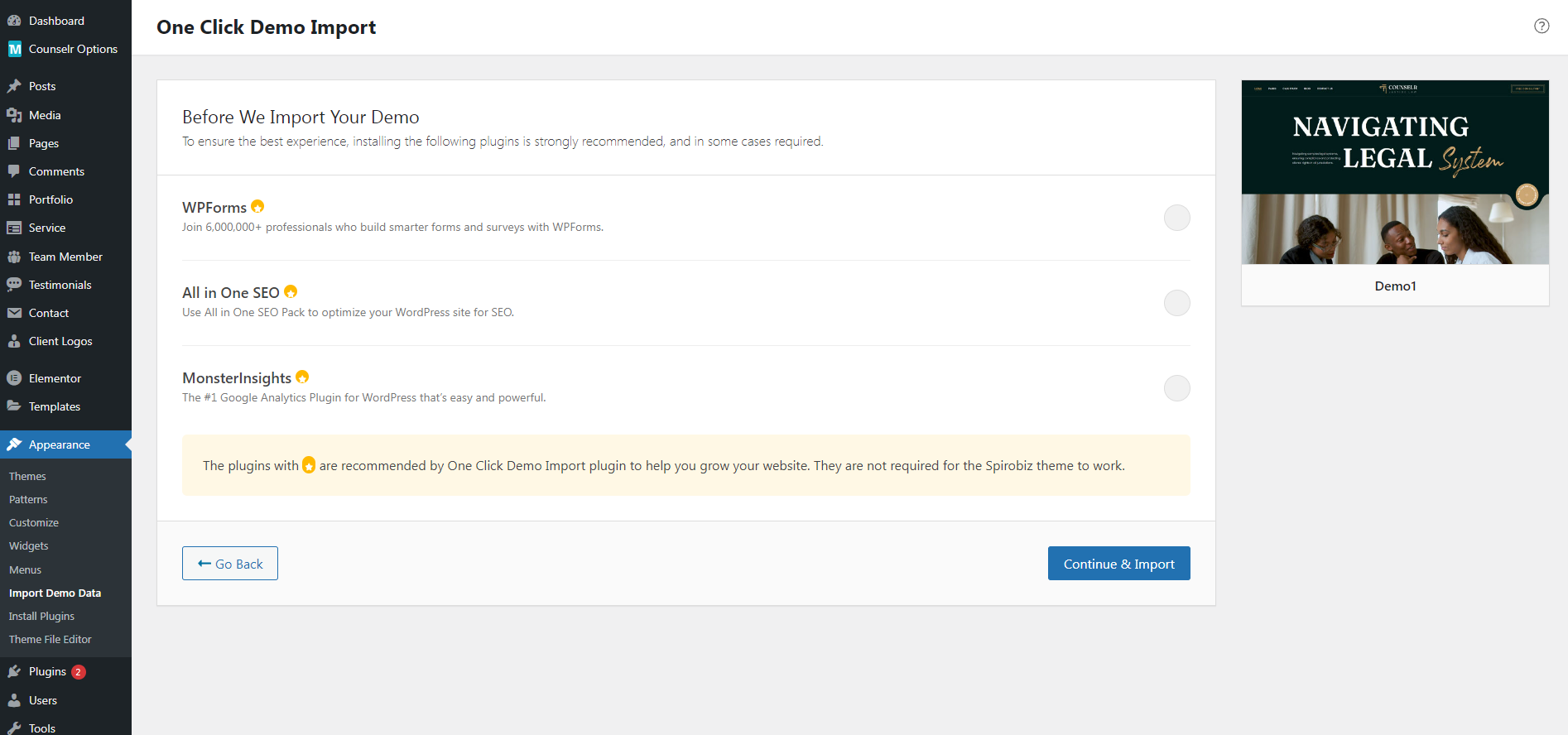Open the Users menu label
Image resolution: width=1568 pixels, height=735 pixels.
(x=43, y=700)
